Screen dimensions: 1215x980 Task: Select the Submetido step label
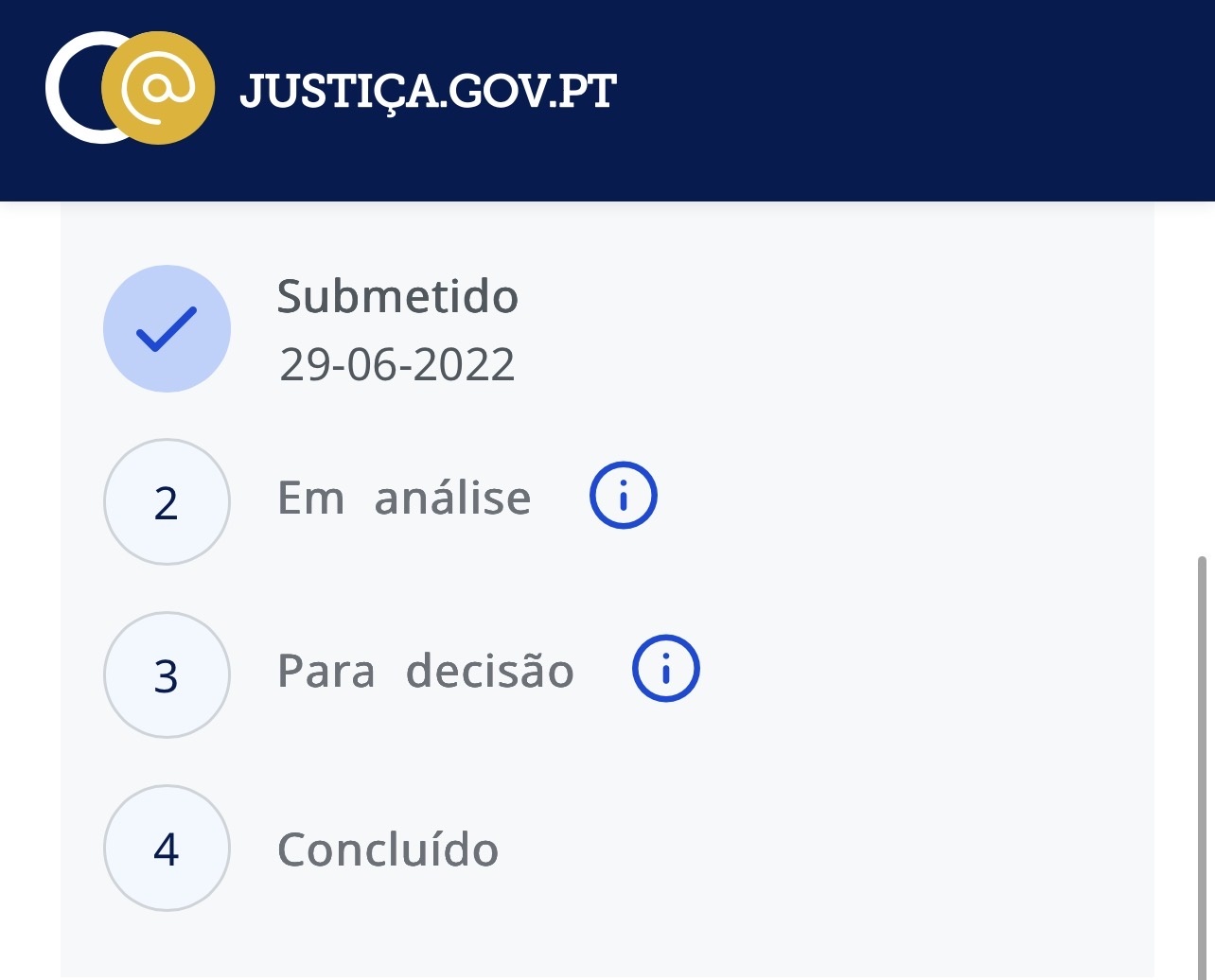[397, 297]
